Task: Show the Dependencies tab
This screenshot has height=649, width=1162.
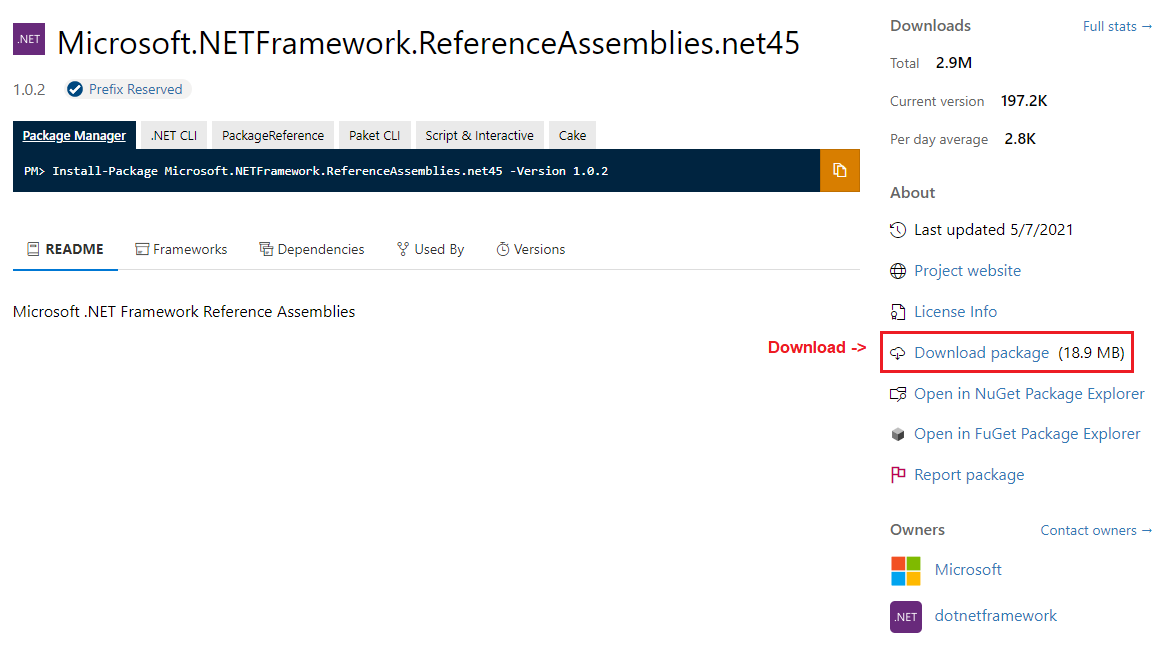Action: (x=311, y=249)
